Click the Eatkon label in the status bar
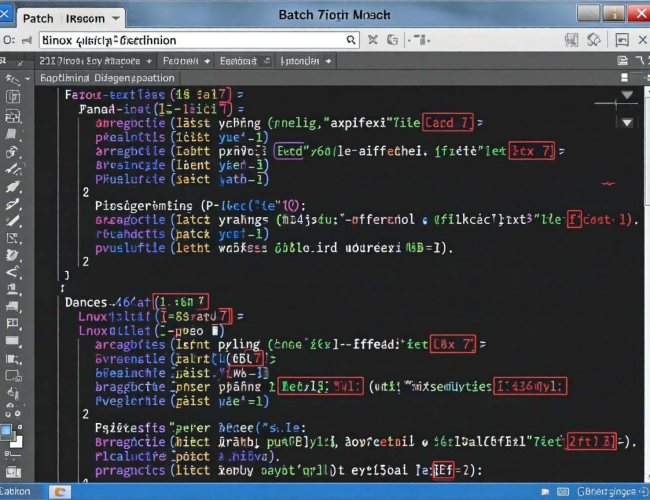Viewport: 650px width, 500px height. 15,492
